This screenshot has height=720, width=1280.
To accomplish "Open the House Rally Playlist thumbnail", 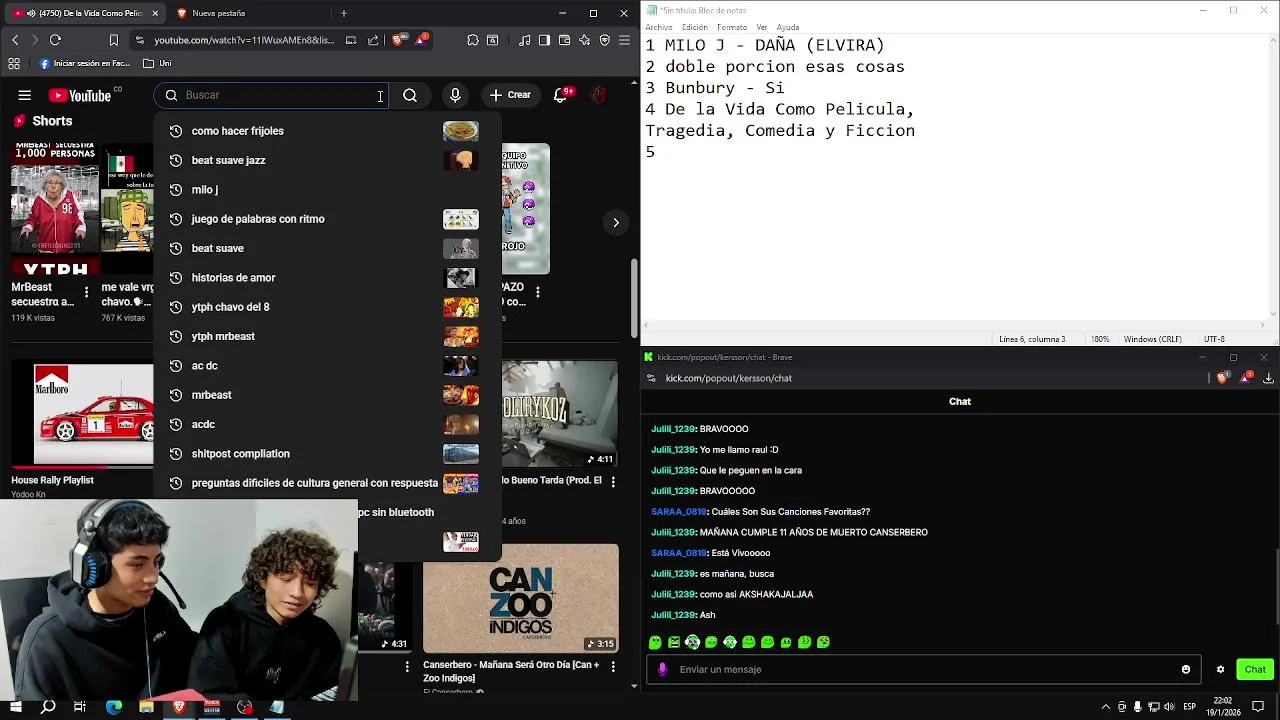I will coord(83,414).
